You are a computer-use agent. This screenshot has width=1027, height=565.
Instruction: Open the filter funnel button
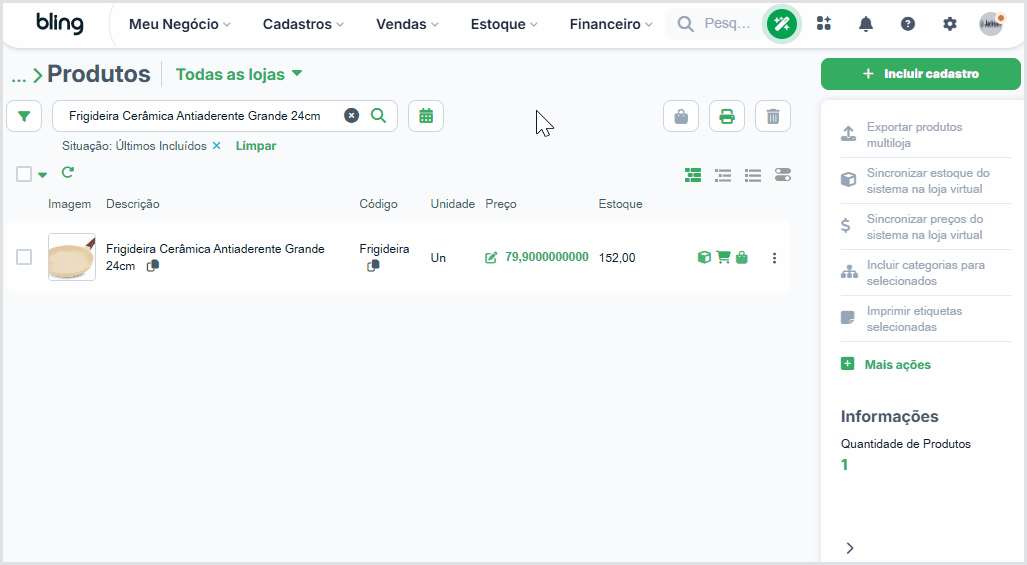point(24,117)
